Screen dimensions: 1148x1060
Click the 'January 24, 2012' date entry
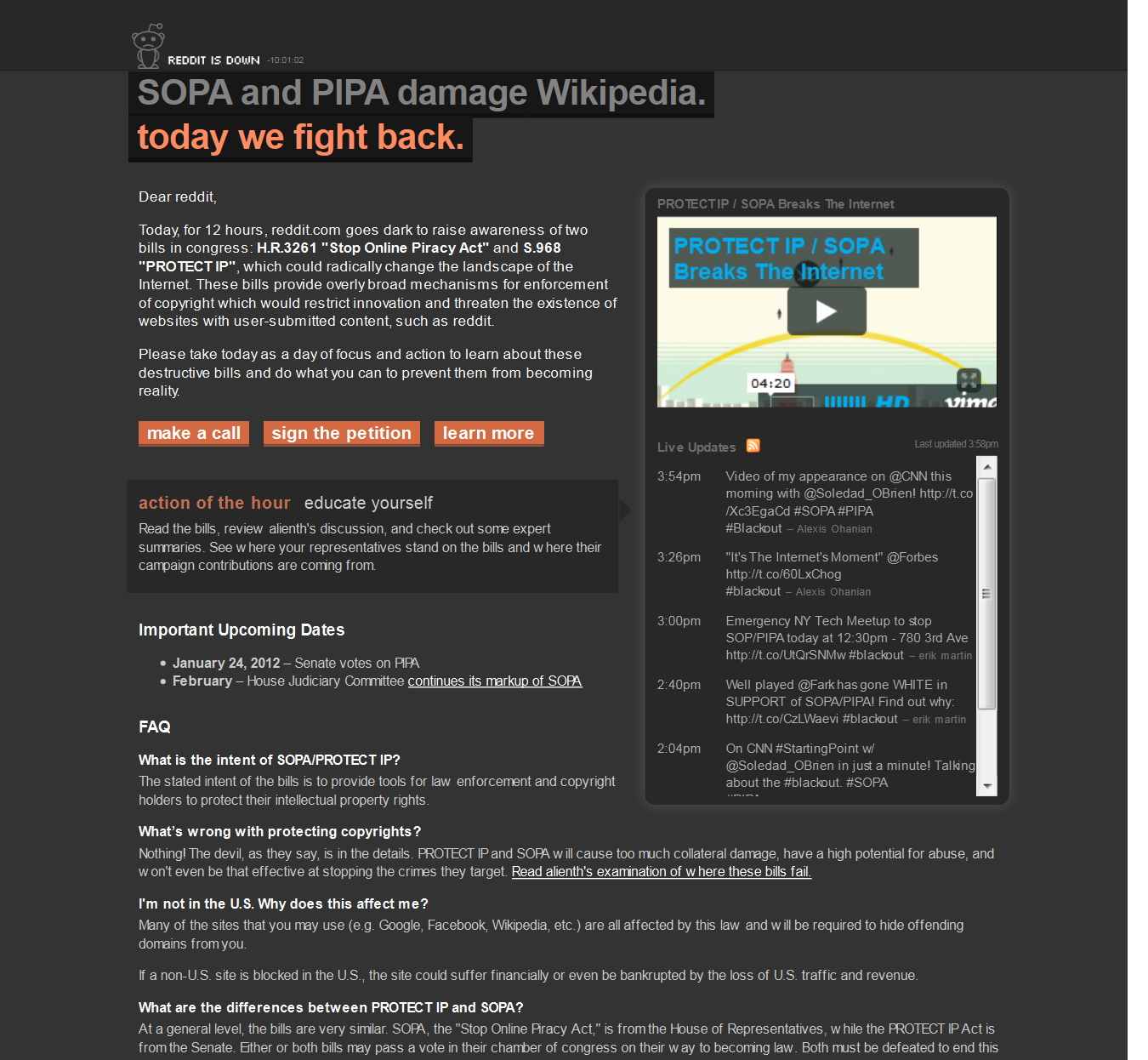pyautogui.click(x=295, y=664)
